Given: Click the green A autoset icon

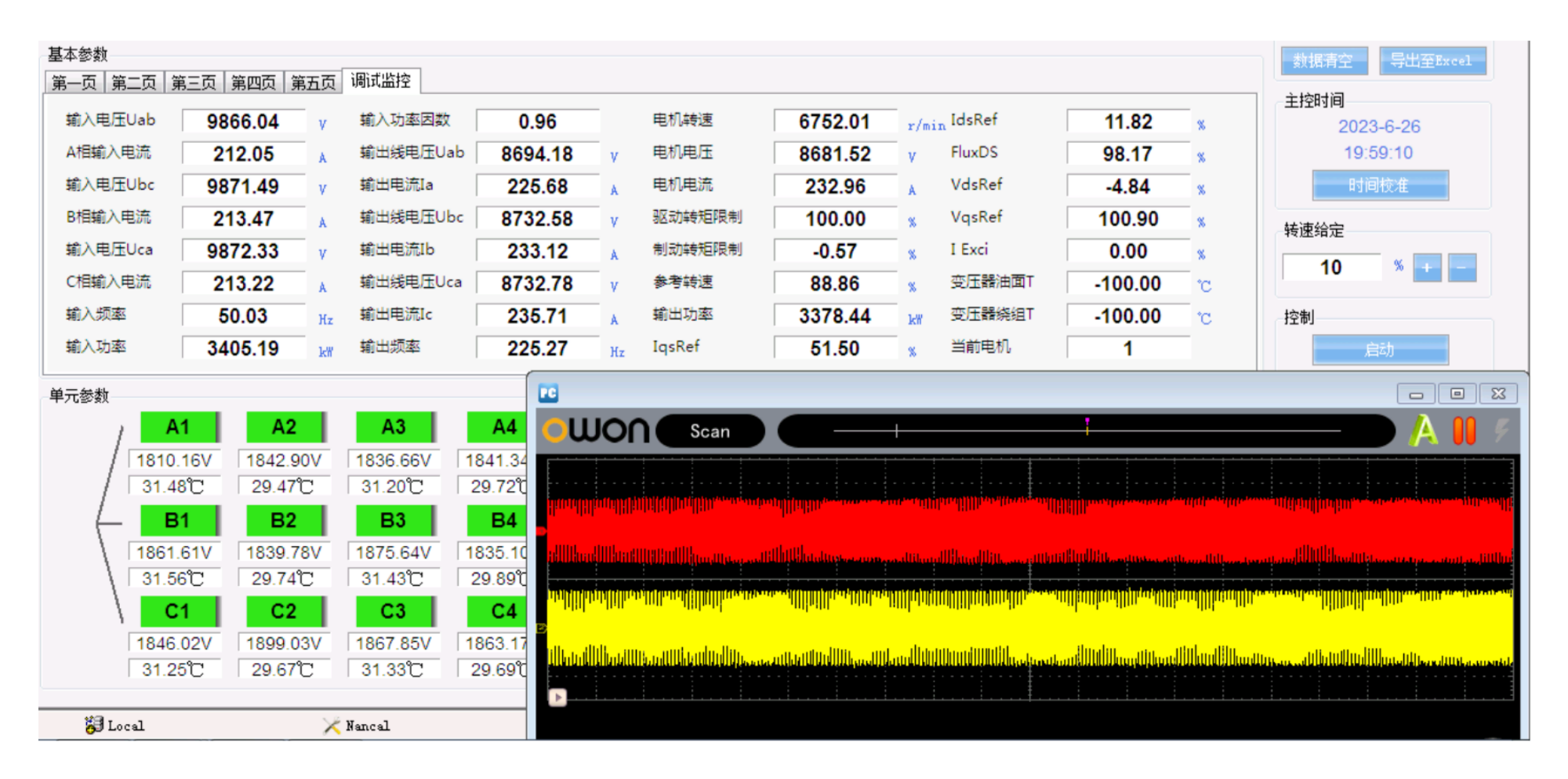Looking at the screenshot, I should (x=1424, y=431).
